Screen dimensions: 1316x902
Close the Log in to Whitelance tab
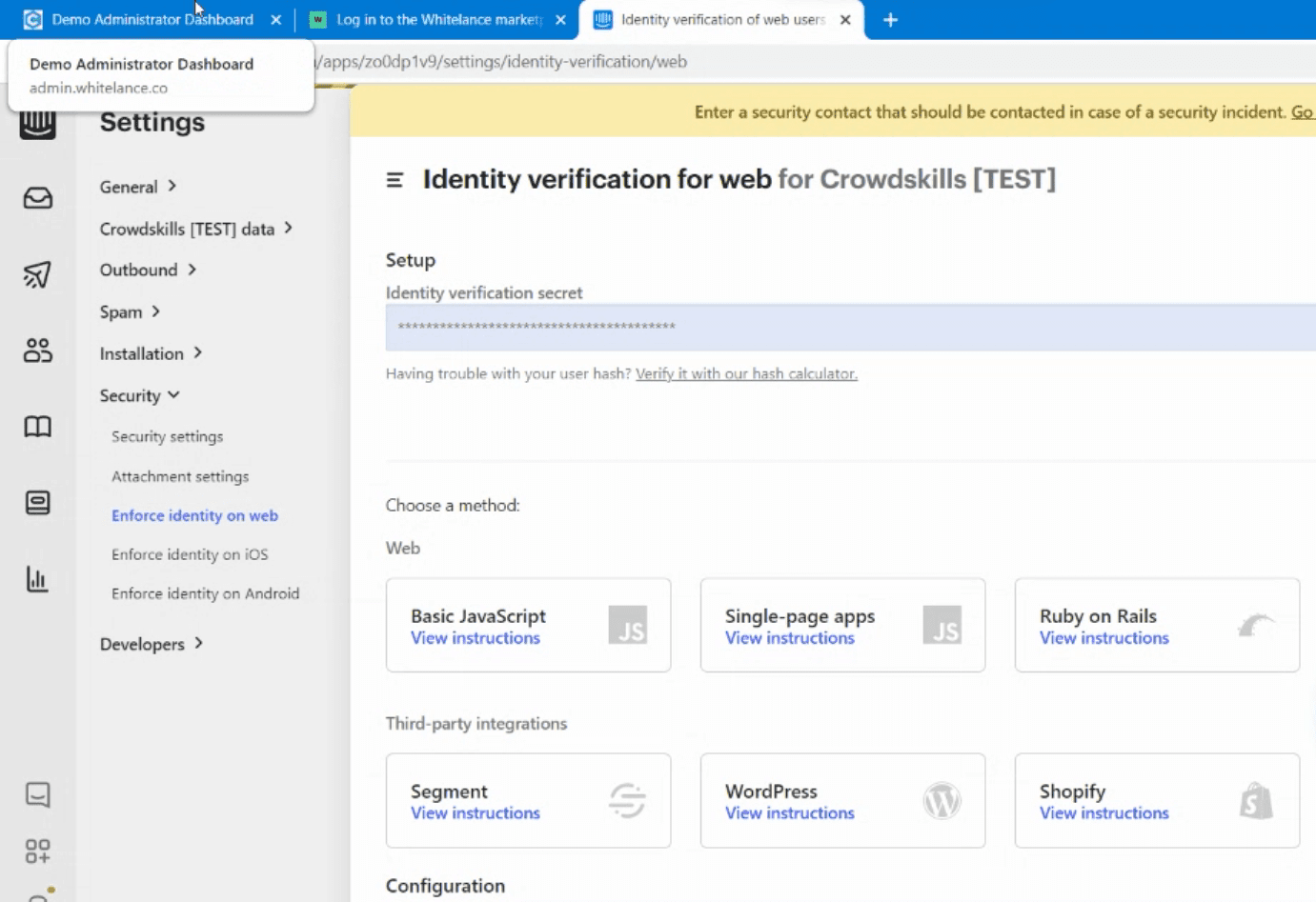[x=560, y=20]
